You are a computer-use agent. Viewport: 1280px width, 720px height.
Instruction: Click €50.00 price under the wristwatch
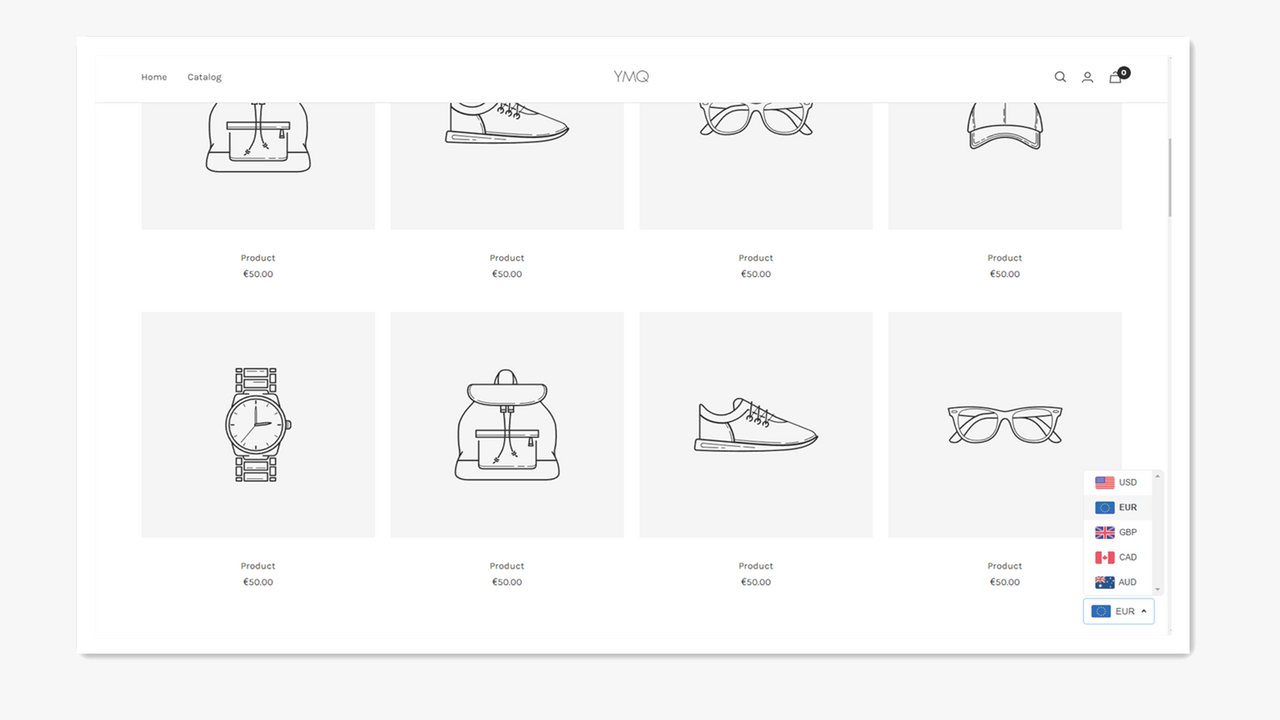click(x=258, y=582)
